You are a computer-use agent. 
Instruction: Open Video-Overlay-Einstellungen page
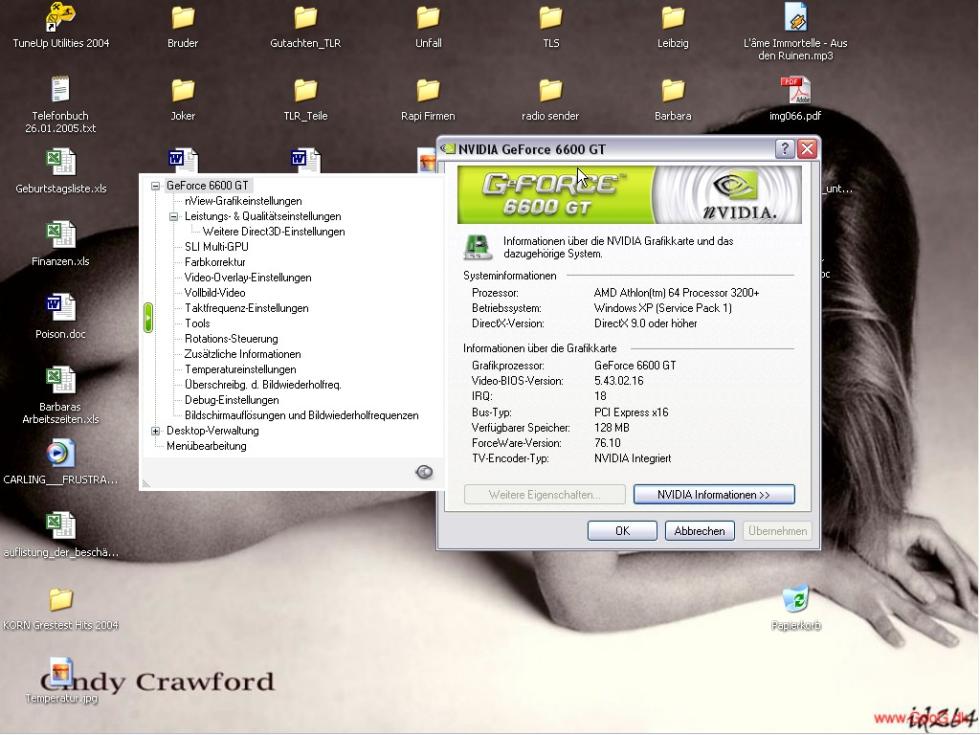[x=248, y=278]
